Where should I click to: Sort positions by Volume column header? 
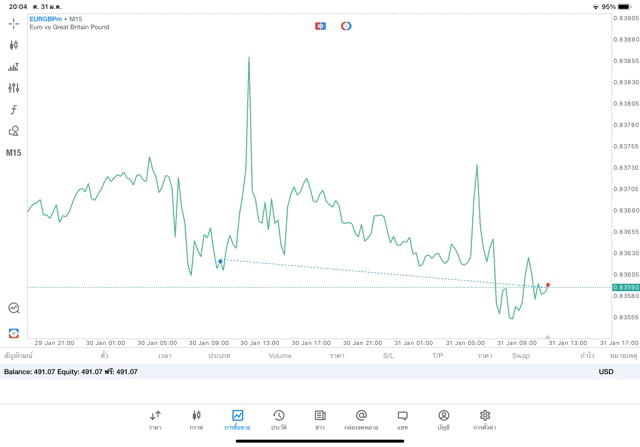pyautogui.click(x=280, y=356)
